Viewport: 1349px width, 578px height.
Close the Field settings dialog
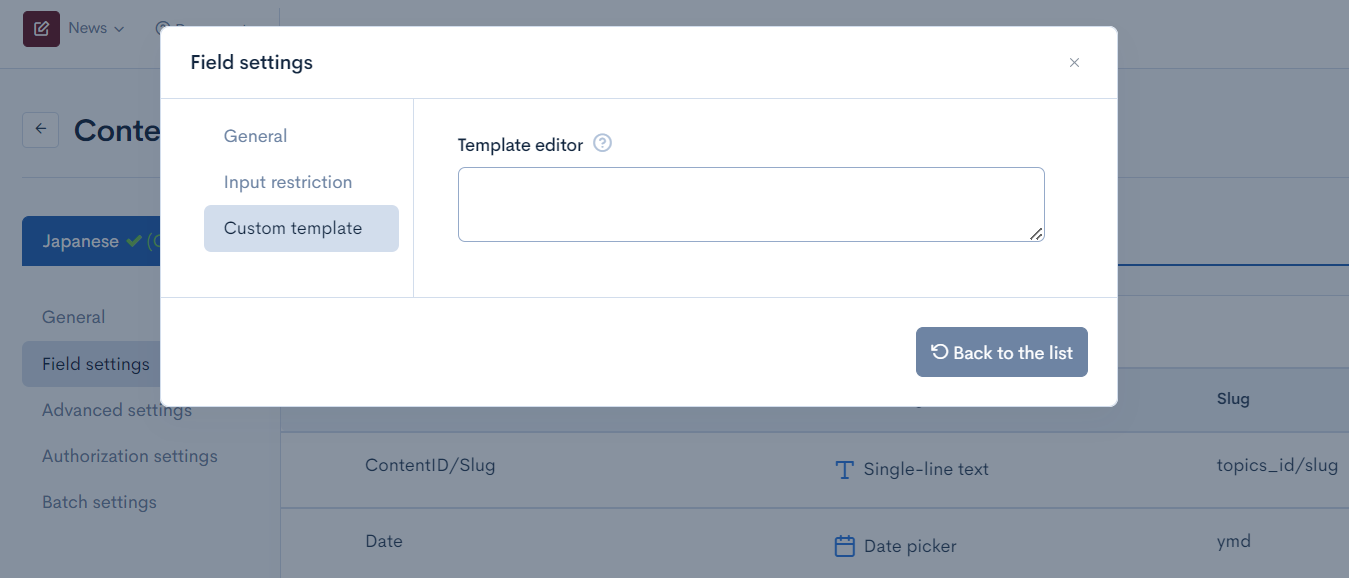(x=1074, y=62)
